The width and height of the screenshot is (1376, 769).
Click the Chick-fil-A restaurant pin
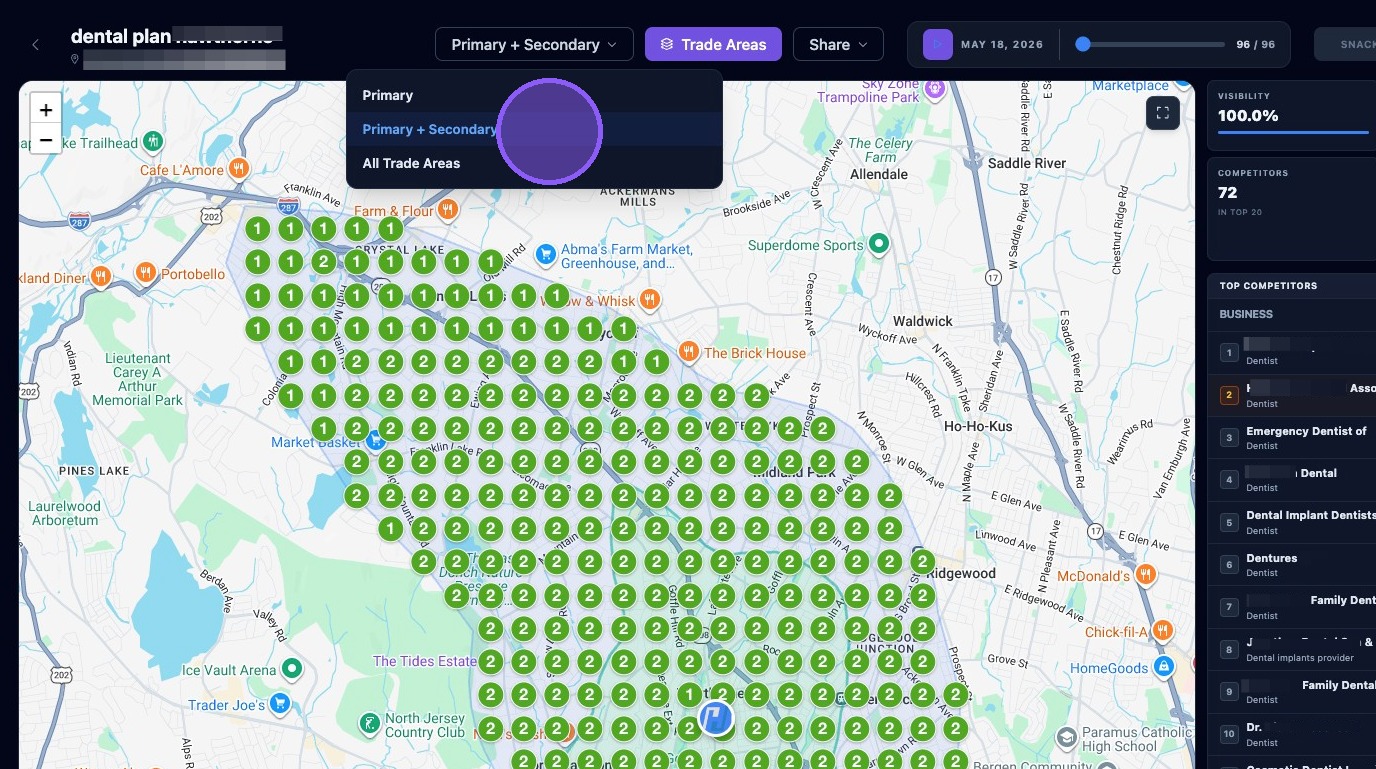pos(1162,631)
